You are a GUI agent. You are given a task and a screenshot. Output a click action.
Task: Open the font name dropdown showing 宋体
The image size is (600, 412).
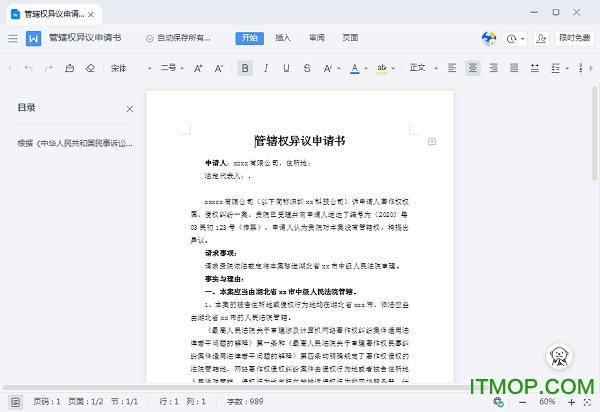[x=131, y=68]
